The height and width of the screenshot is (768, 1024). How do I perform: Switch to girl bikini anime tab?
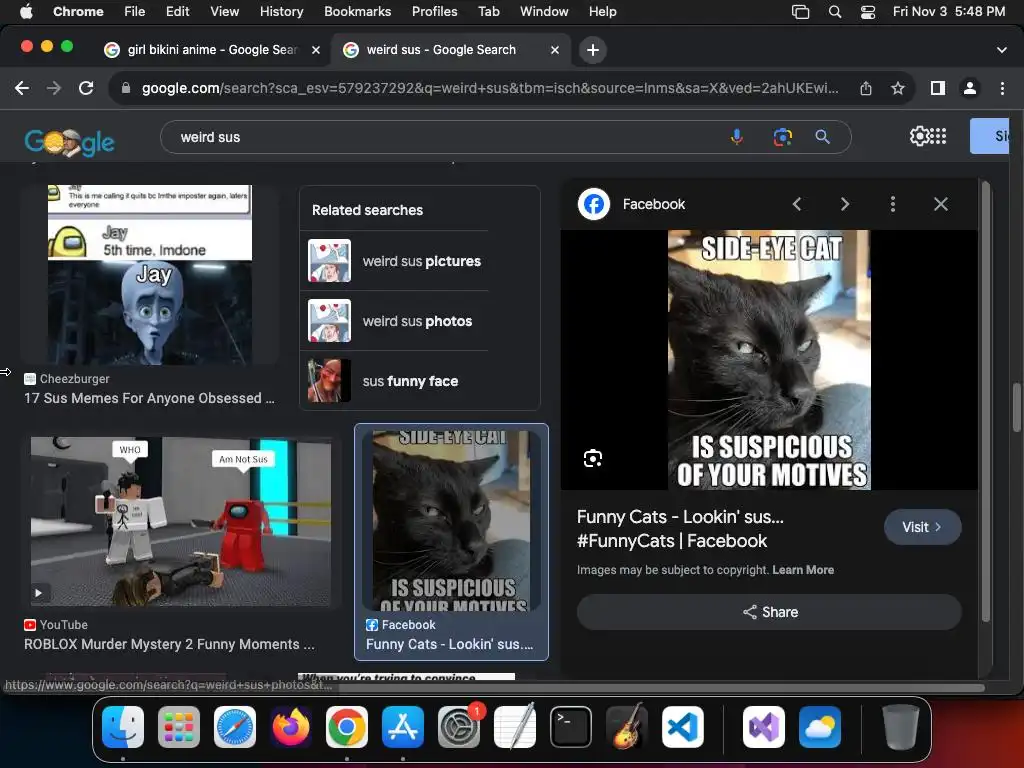[212, 50]
